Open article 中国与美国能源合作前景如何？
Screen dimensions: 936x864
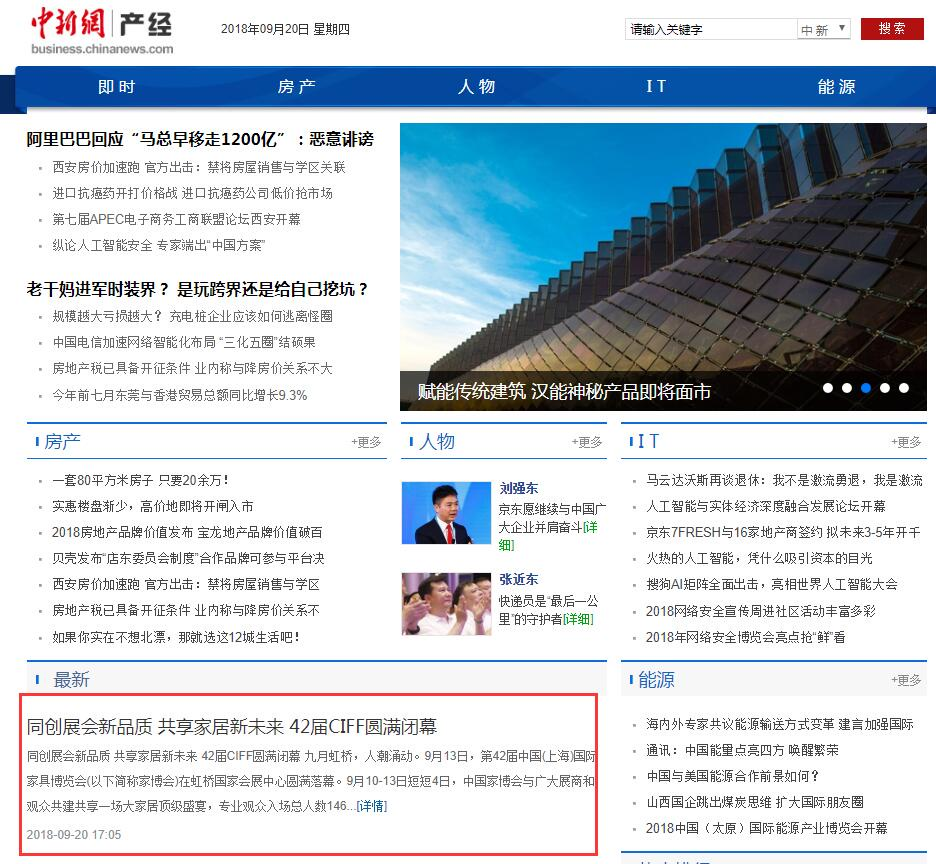(733, 776)
